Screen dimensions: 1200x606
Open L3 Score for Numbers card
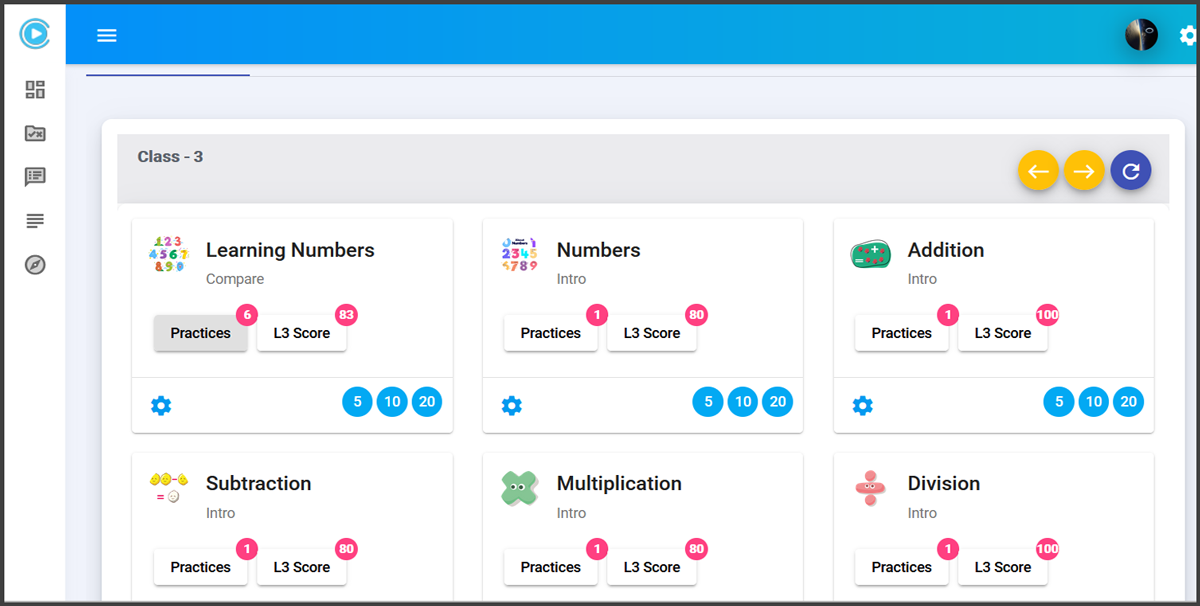pos(651,333)
